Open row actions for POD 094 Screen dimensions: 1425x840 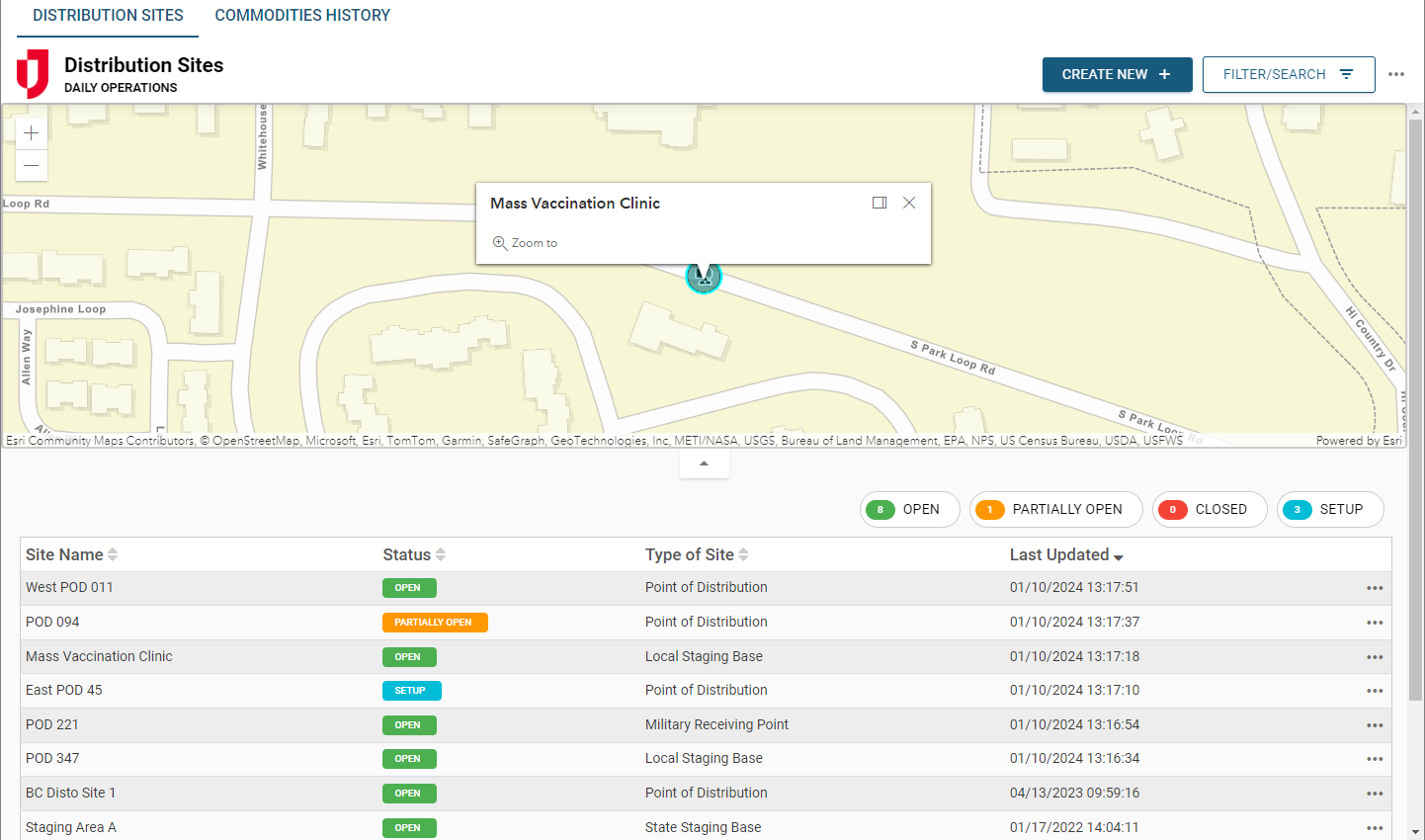pyautogui.click(x=1375, y=622)
